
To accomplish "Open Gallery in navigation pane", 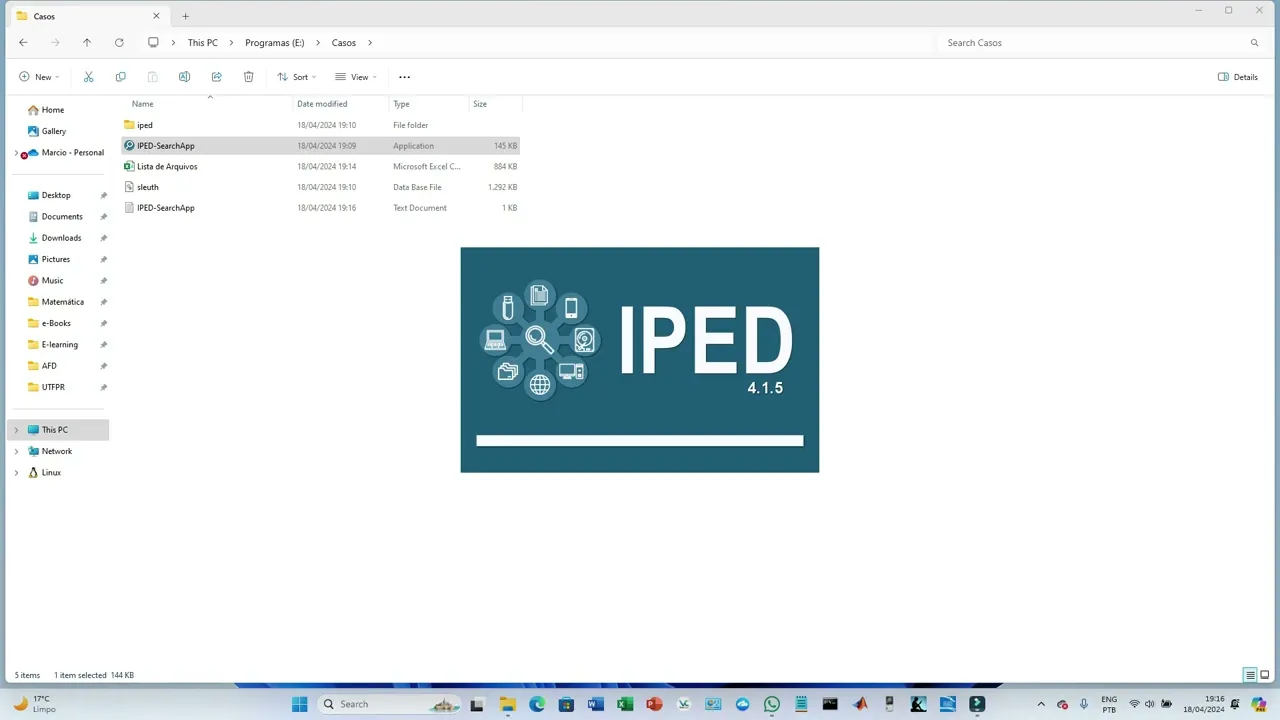I will click(x=46, y=131).
